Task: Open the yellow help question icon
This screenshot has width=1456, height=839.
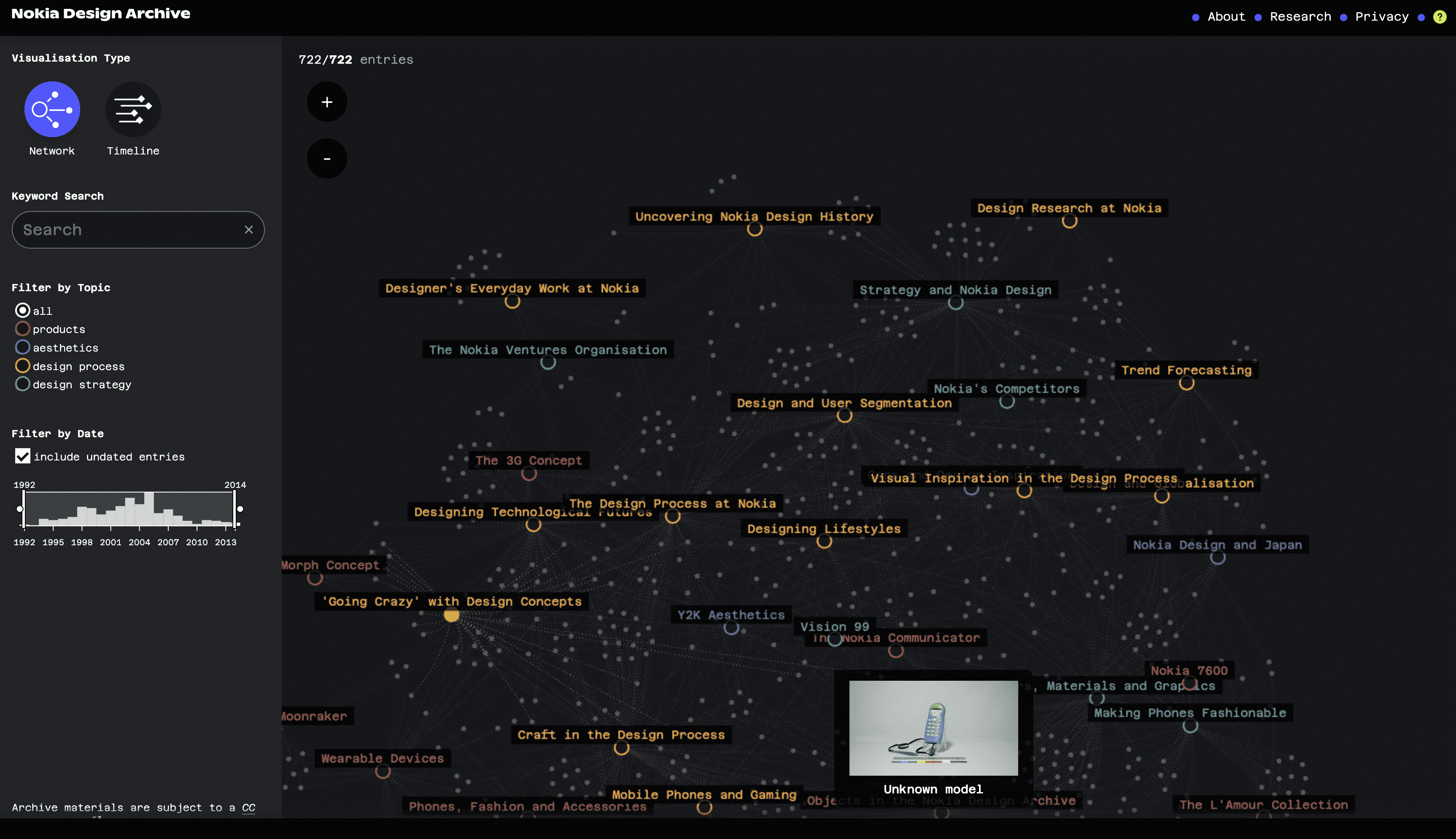Action: (1439, 17)
